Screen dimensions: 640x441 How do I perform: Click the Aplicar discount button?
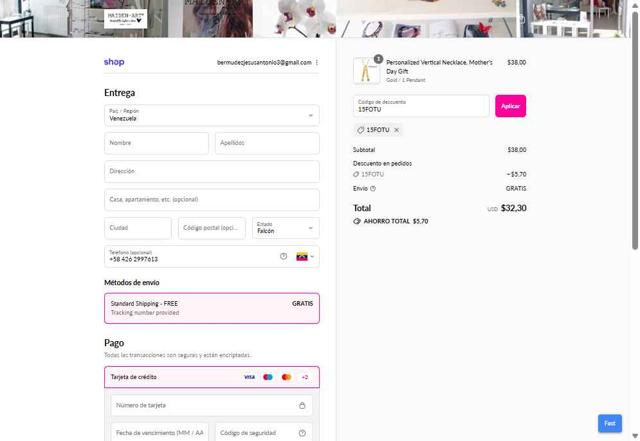click(x=511, y=106)
